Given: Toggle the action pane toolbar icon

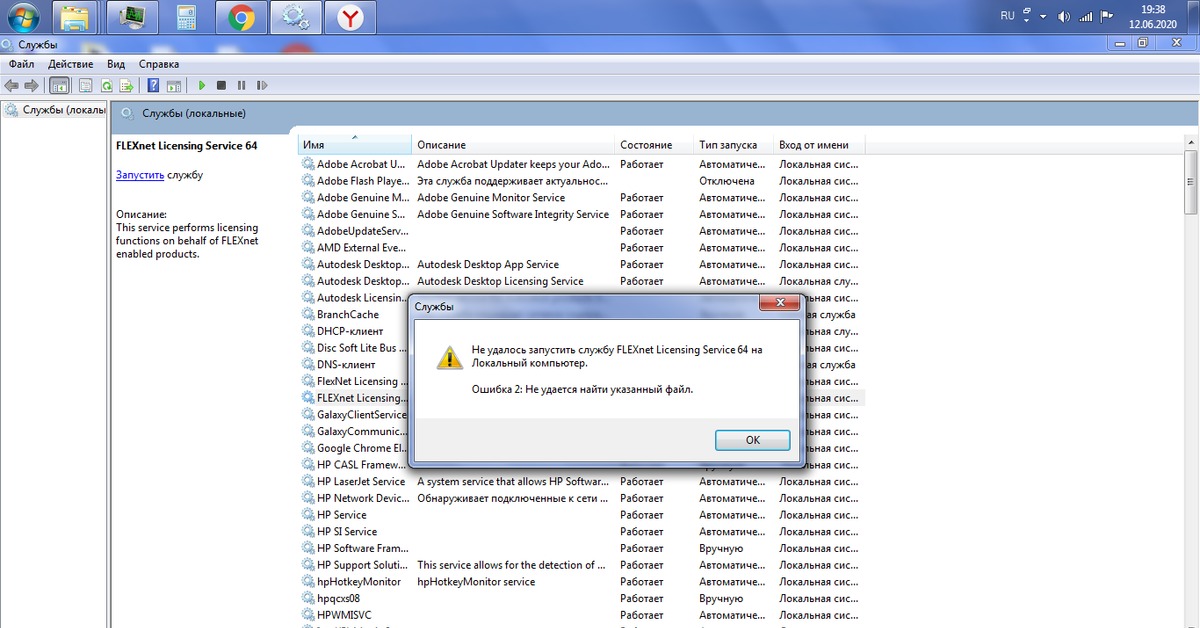Looking at the screenshot, I should point(173,86).
